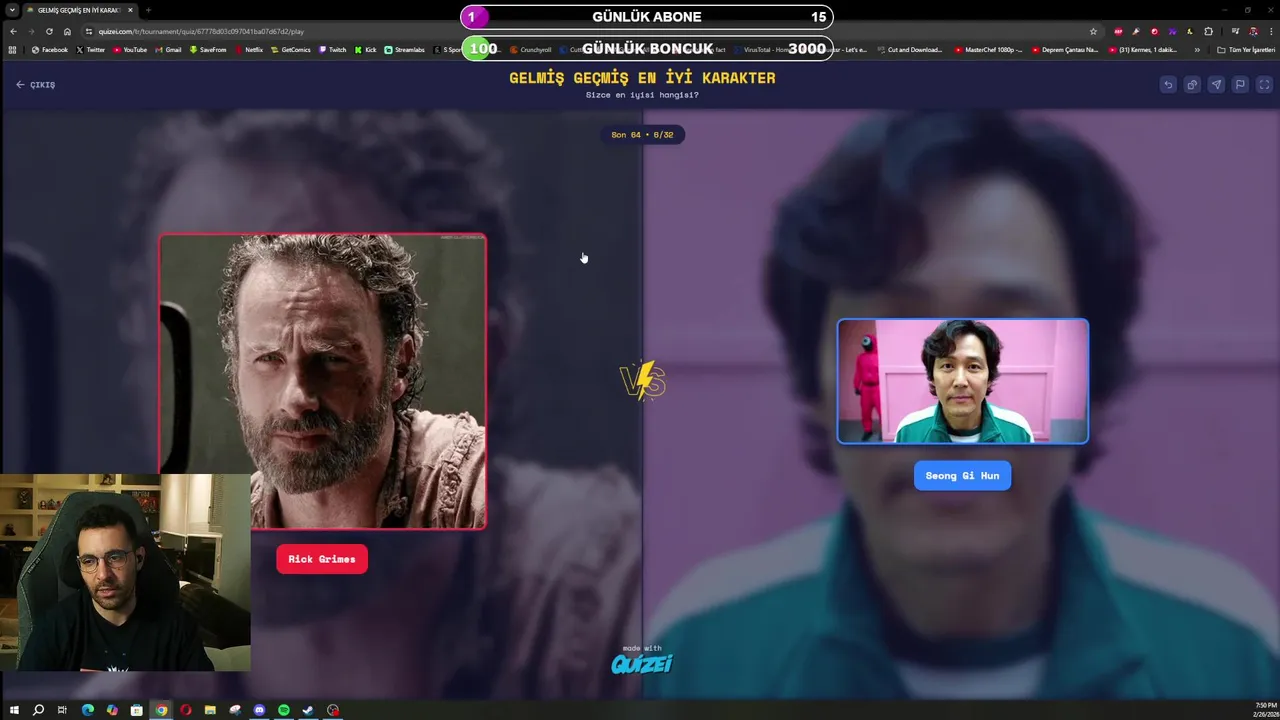1280x720 pixels.
Task: Open the (31) Kermes bookmark
Action: point(1145,49)
